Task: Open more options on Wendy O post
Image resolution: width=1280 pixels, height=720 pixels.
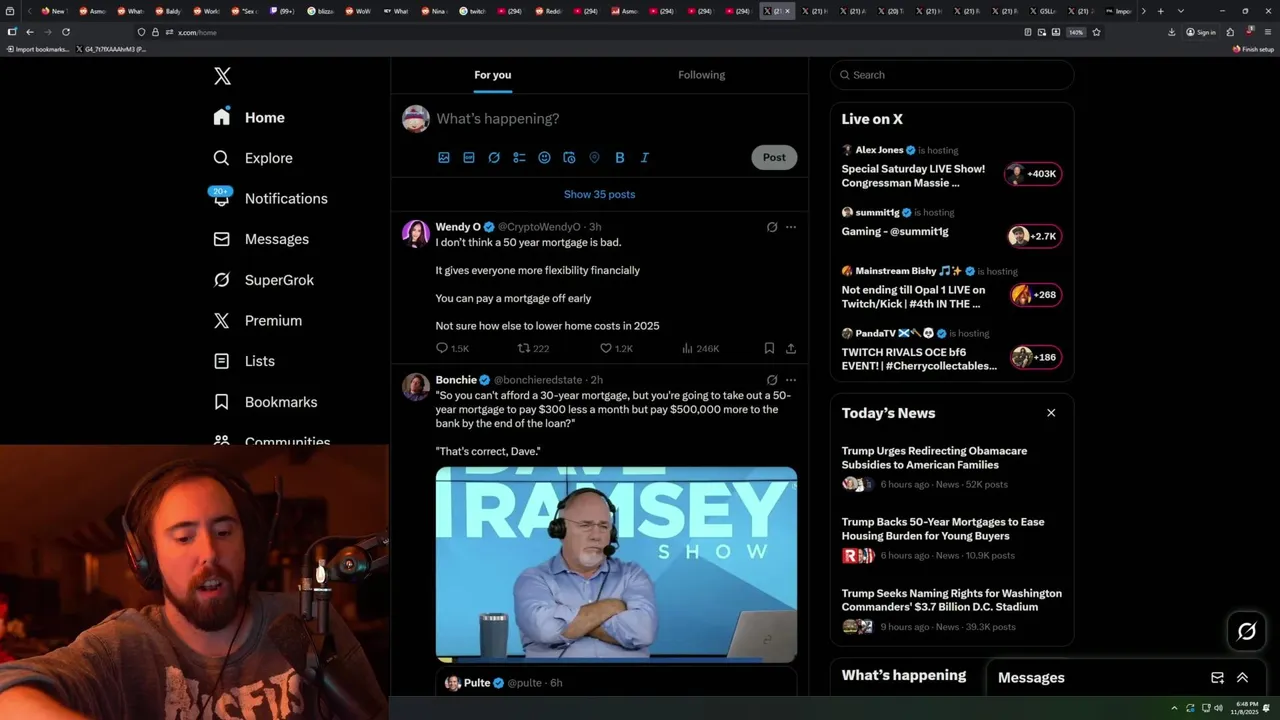Action: 791,227
